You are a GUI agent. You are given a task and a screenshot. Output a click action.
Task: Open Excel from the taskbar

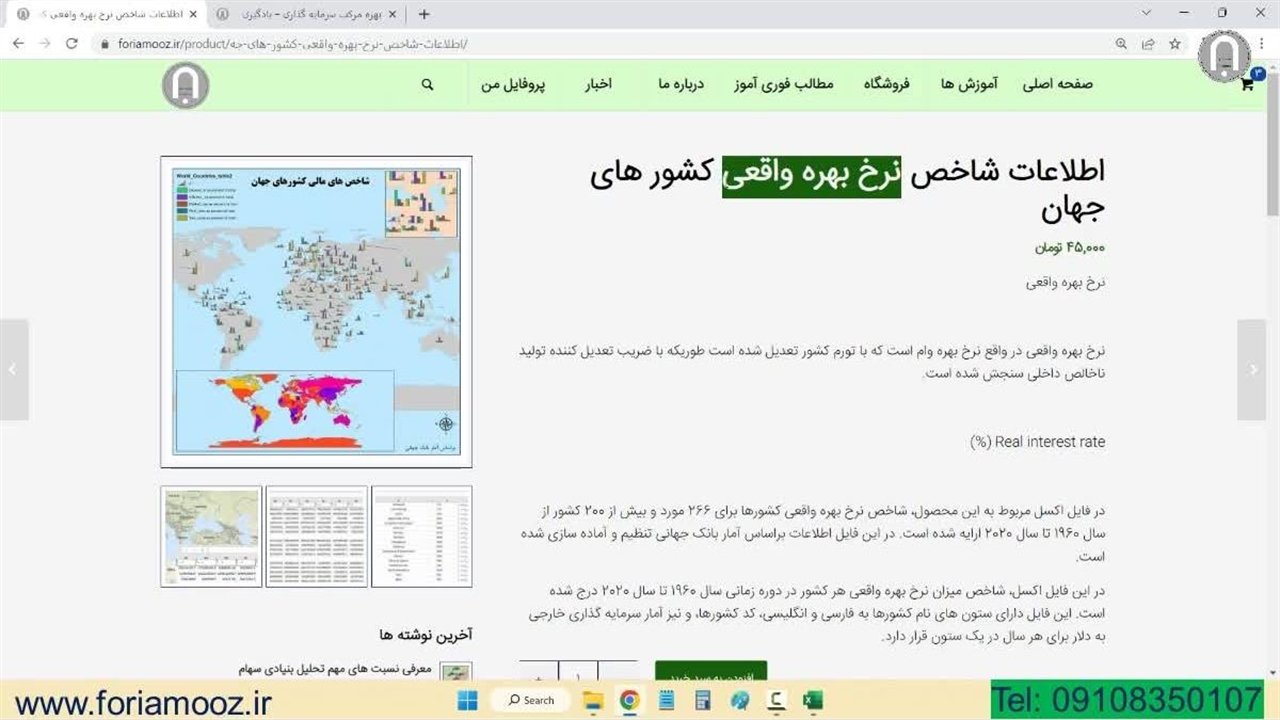pos(812,700)
